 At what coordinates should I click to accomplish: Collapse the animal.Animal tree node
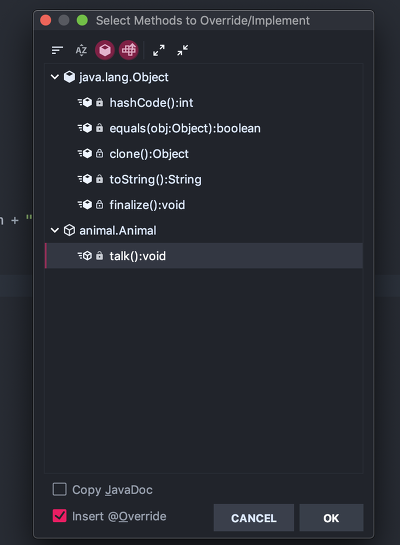[55, 230]
